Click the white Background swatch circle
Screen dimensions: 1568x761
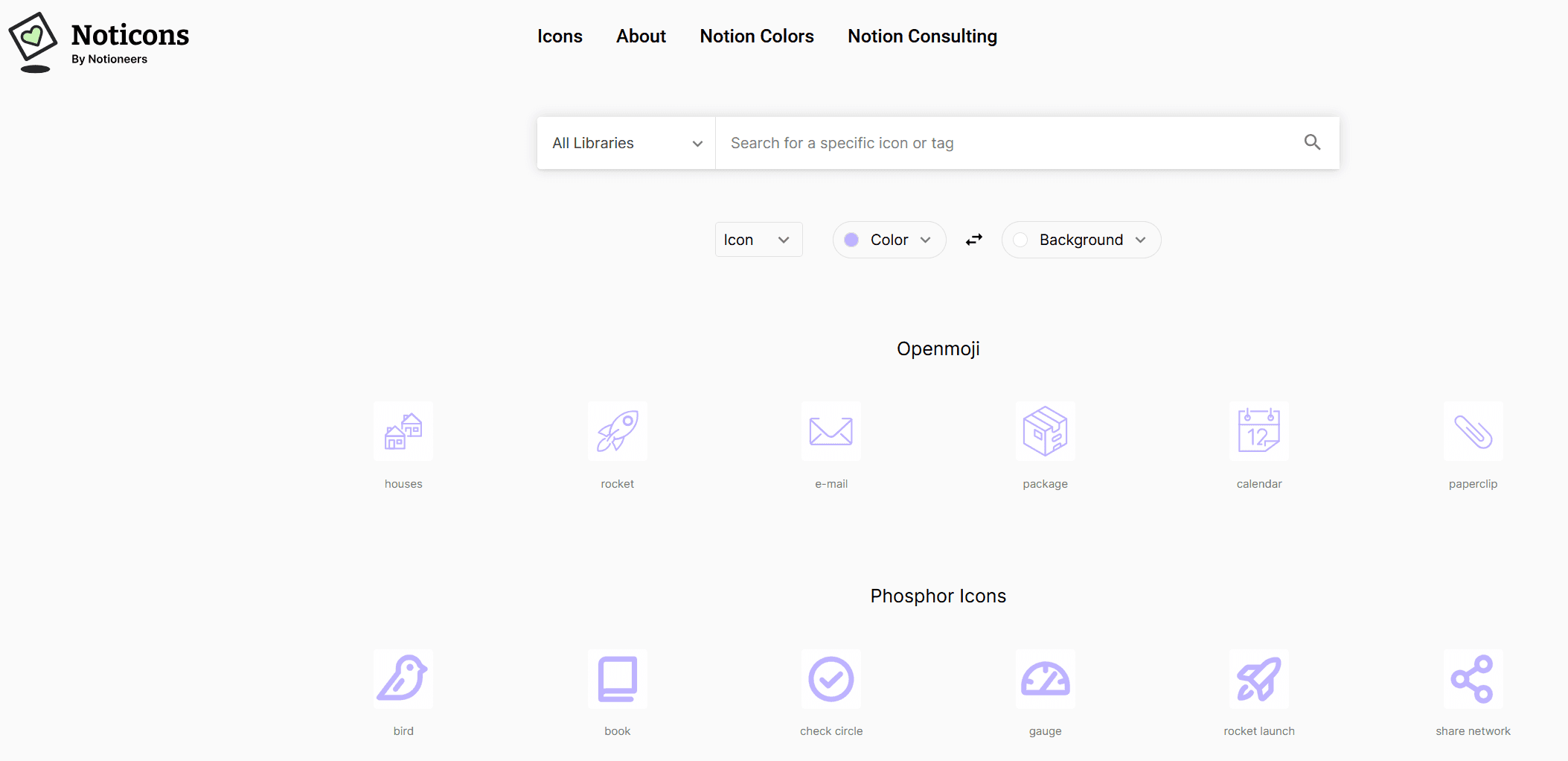pos(1020,240)
